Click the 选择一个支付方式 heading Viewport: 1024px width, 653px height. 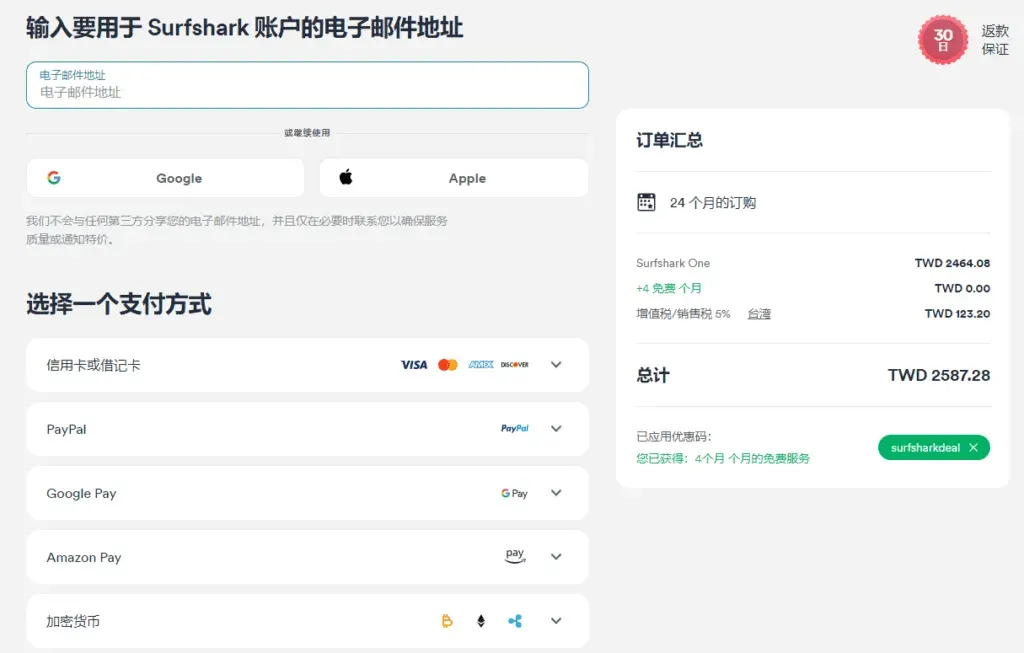click(x=119, y=304)
